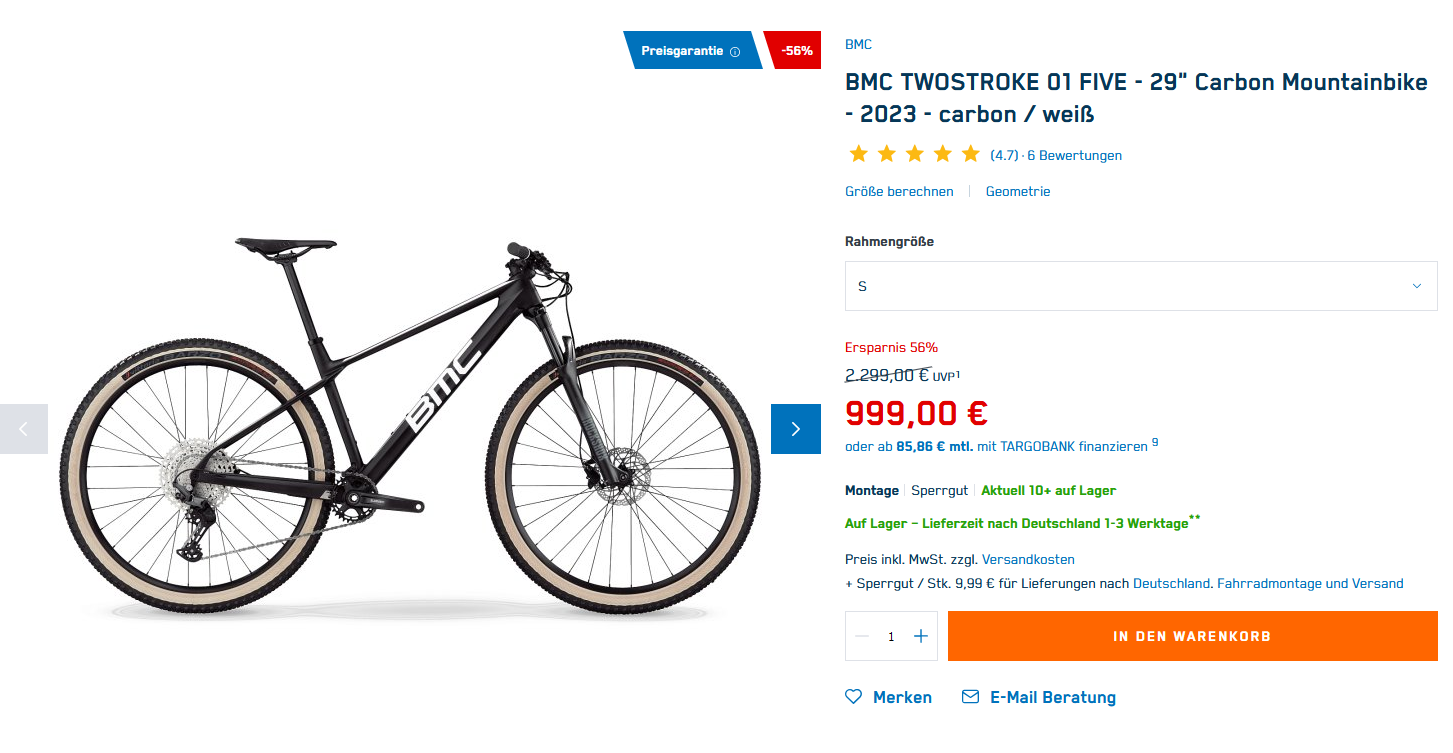Click the envelope icon for E-Mail Beratung
Image resolution: width=1453 pixels, height=753 pixels.
click(970, 697)
